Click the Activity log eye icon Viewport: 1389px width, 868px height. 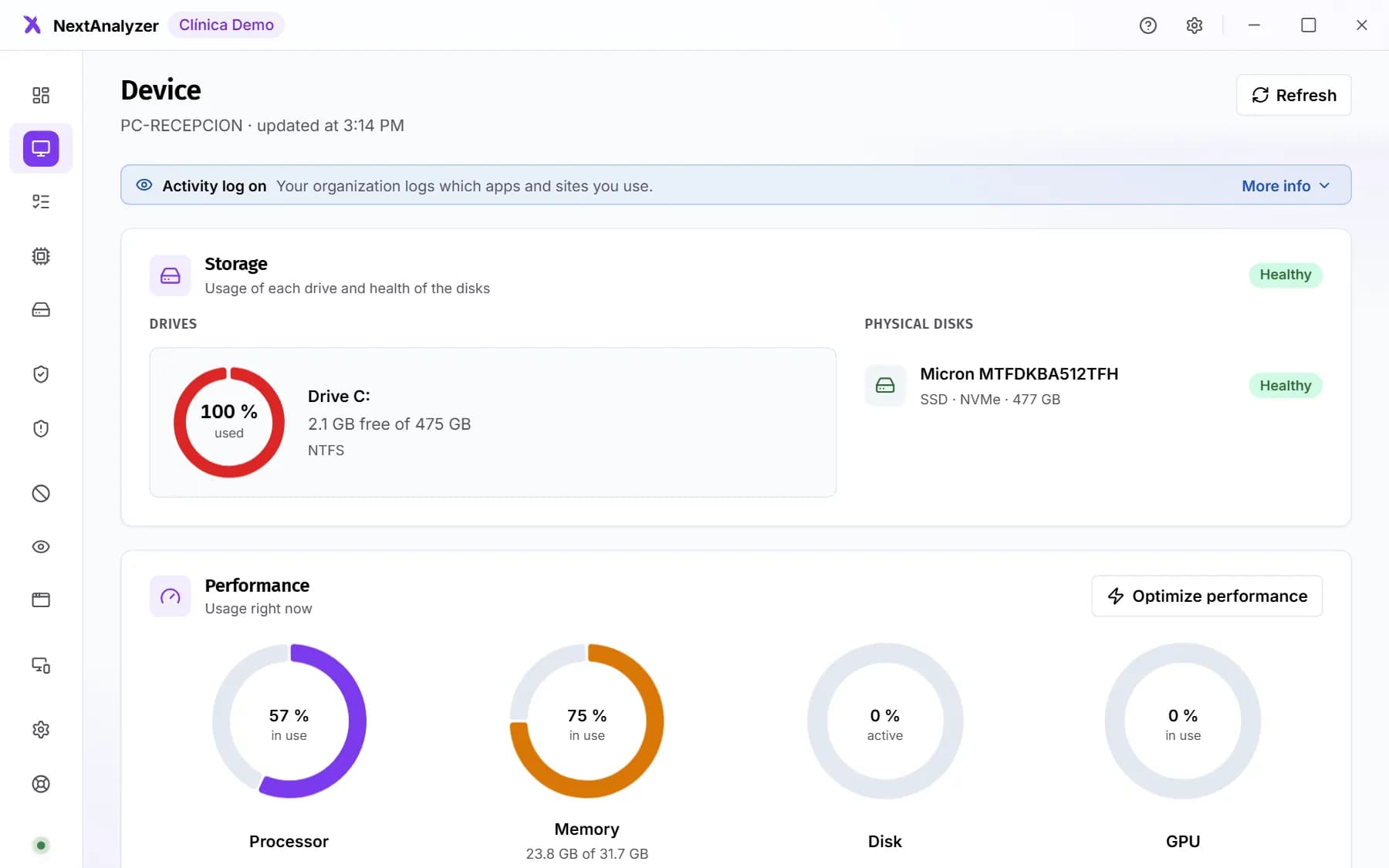144,185
